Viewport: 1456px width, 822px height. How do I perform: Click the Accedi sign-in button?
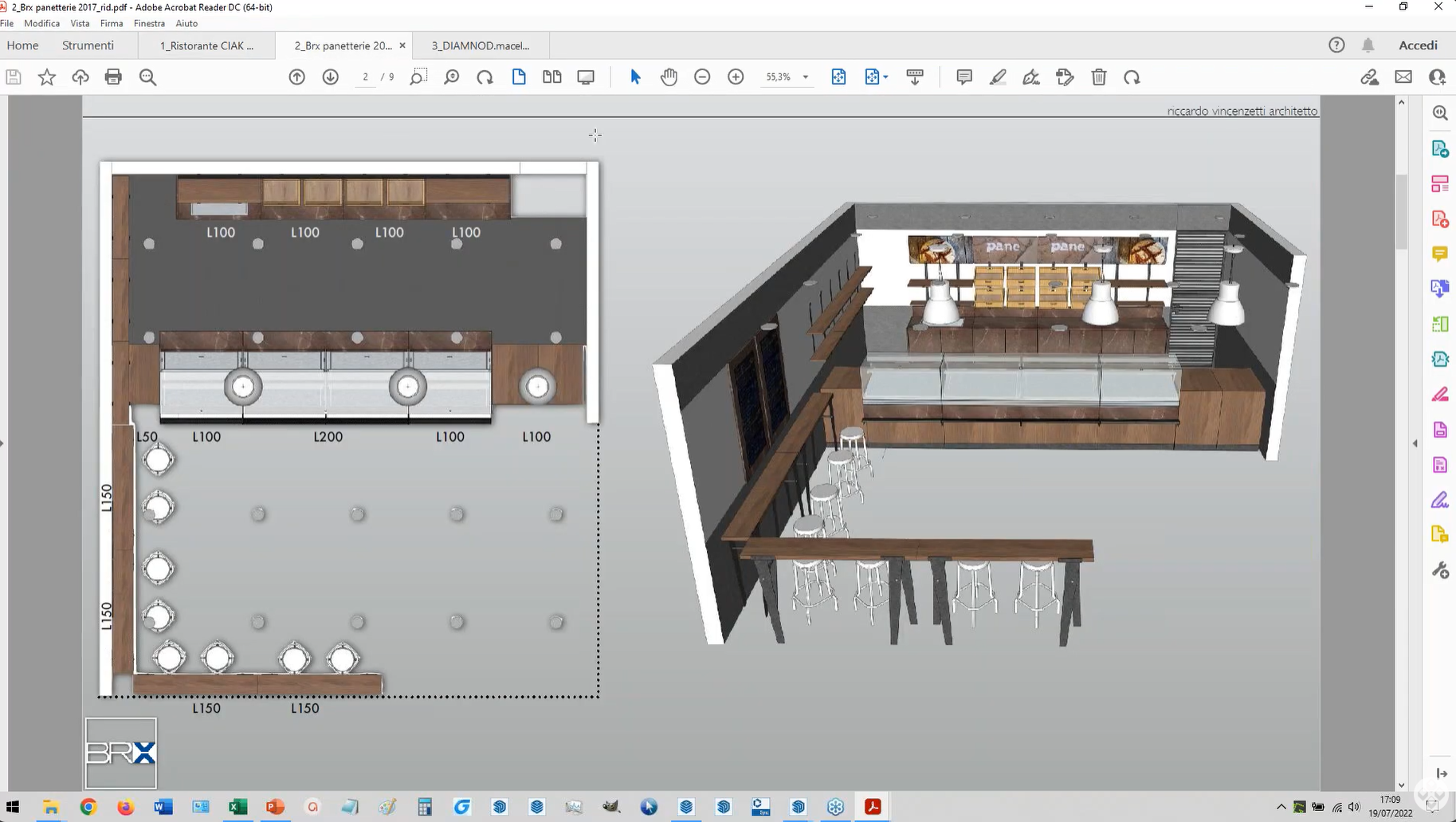point(1418,45)
